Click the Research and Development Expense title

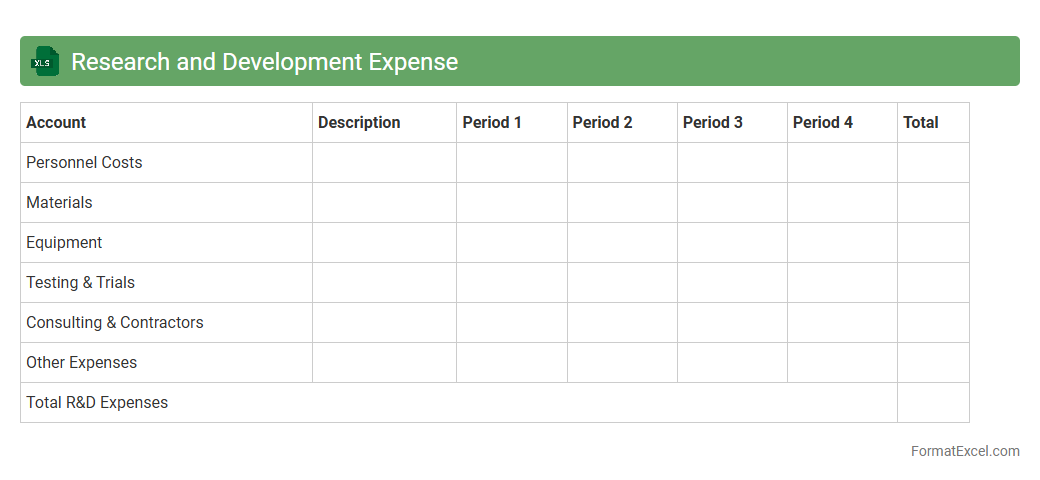click(264, 62)
